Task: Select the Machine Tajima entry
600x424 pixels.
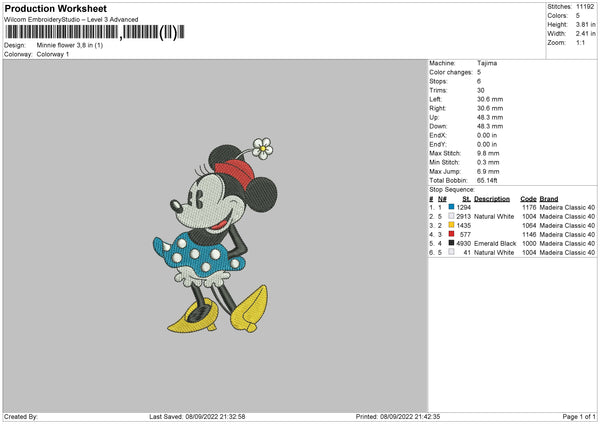Action: 487,63
